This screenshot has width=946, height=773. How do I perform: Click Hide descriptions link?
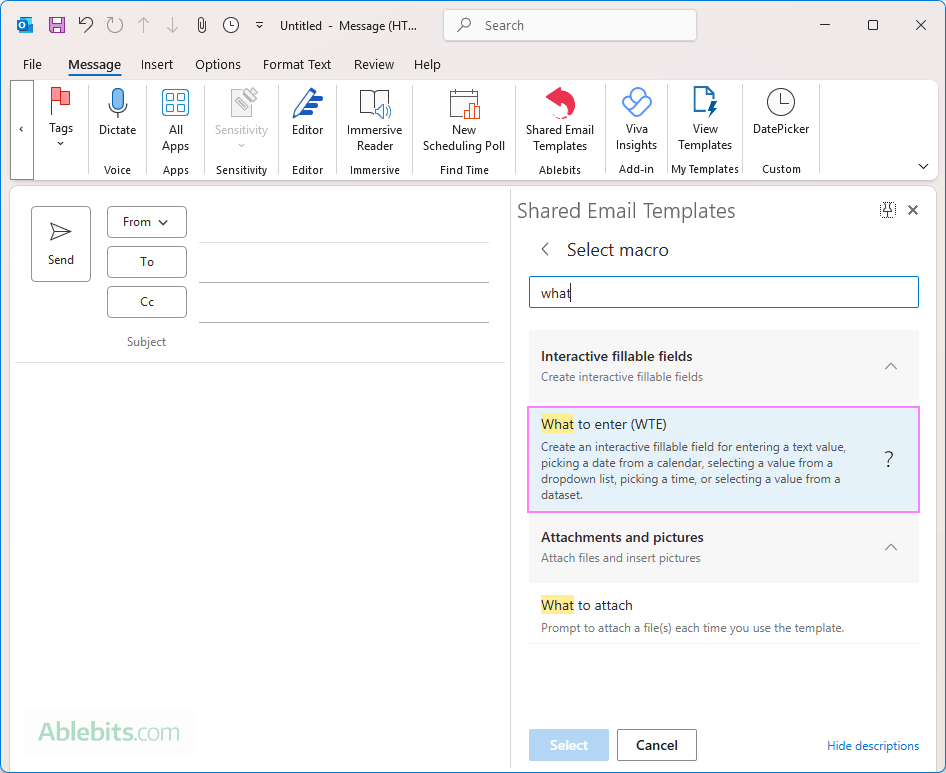[873, 746]
